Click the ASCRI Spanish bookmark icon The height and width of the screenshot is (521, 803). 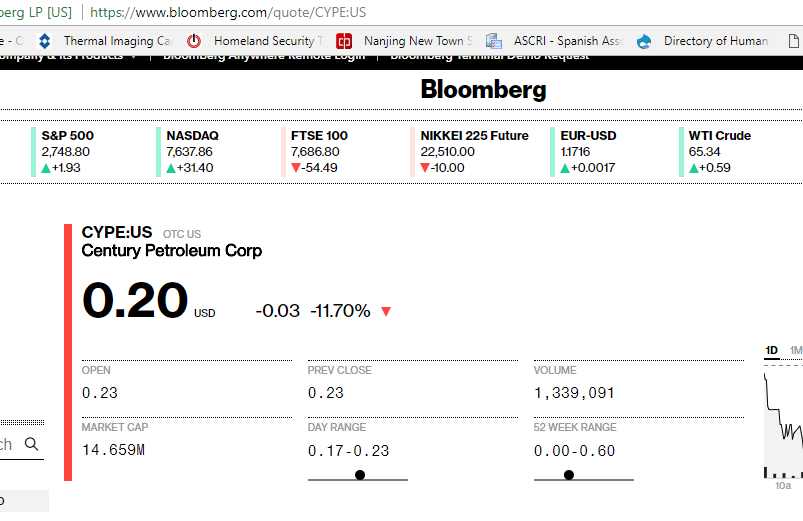494,41
